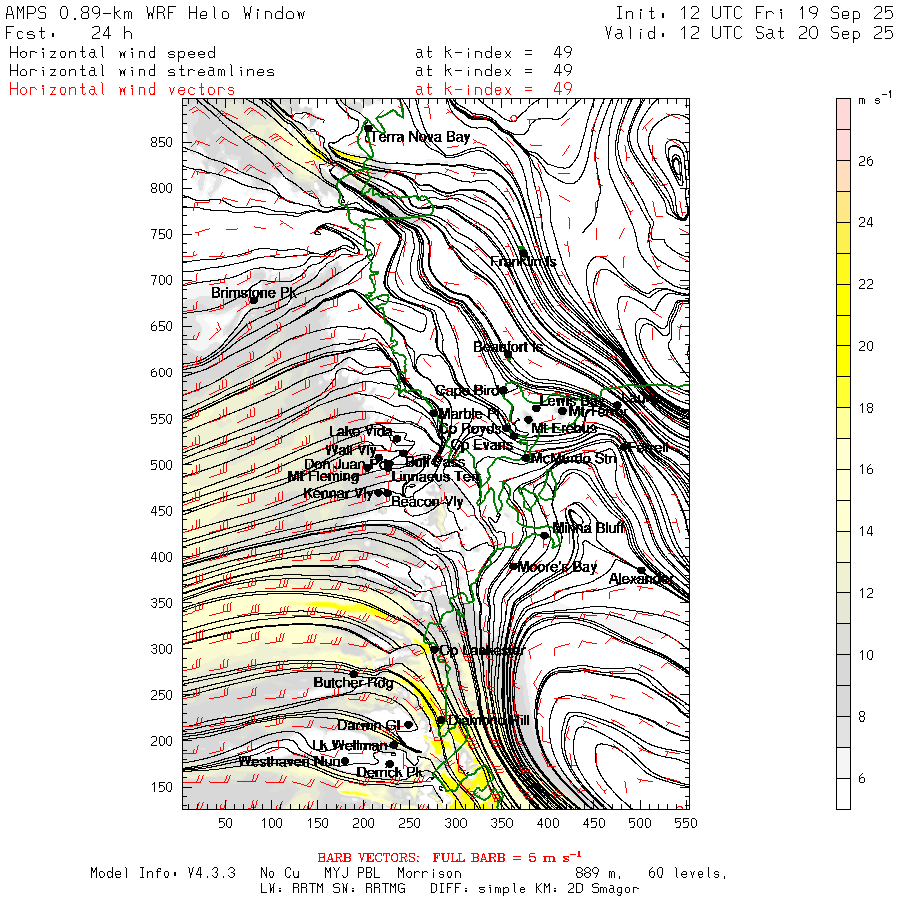Click the Mt Terror station label
Image resolution: width=900 pixels, height=900 pixels.
(598, 411)
